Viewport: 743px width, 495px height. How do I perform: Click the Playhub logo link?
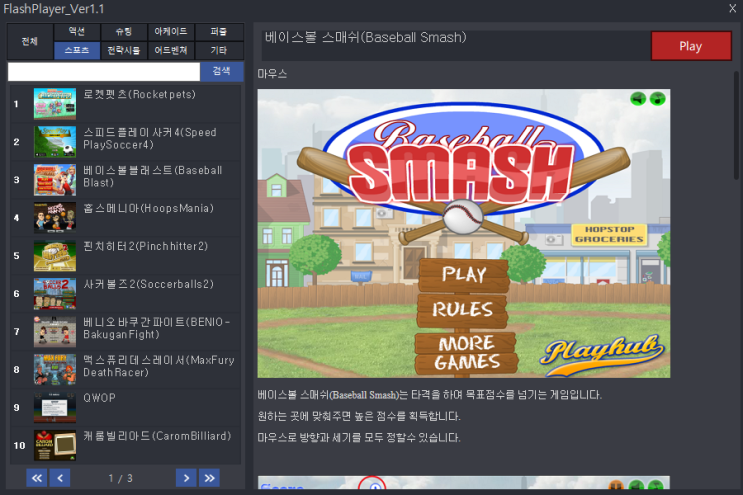(x=602, y=353)
